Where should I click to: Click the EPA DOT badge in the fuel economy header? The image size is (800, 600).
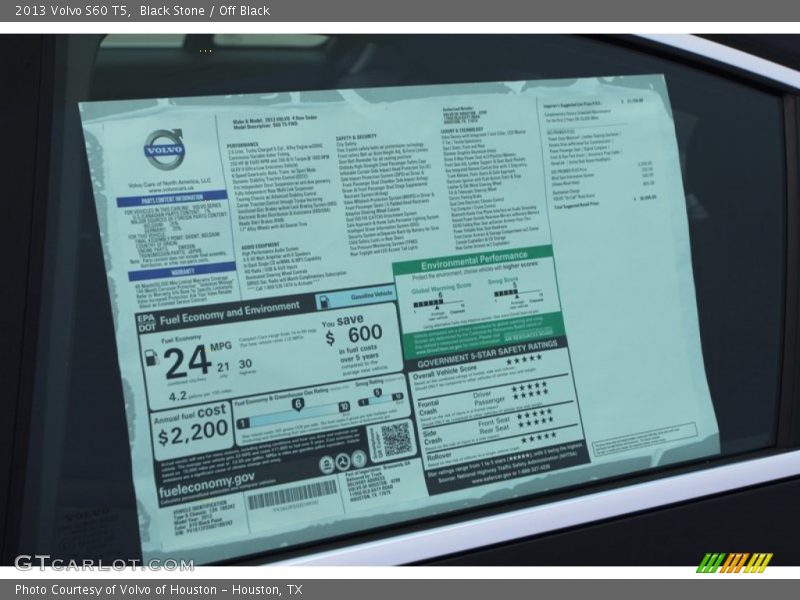(x=146, y=323)
